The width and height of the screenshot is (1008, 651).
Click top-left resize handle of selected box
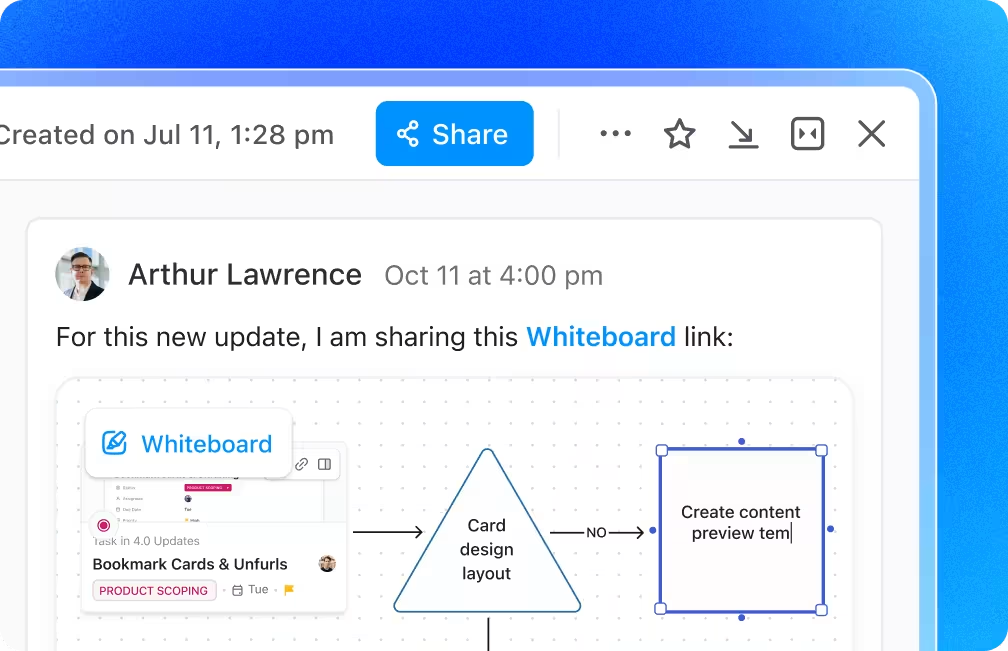point(662,450)
